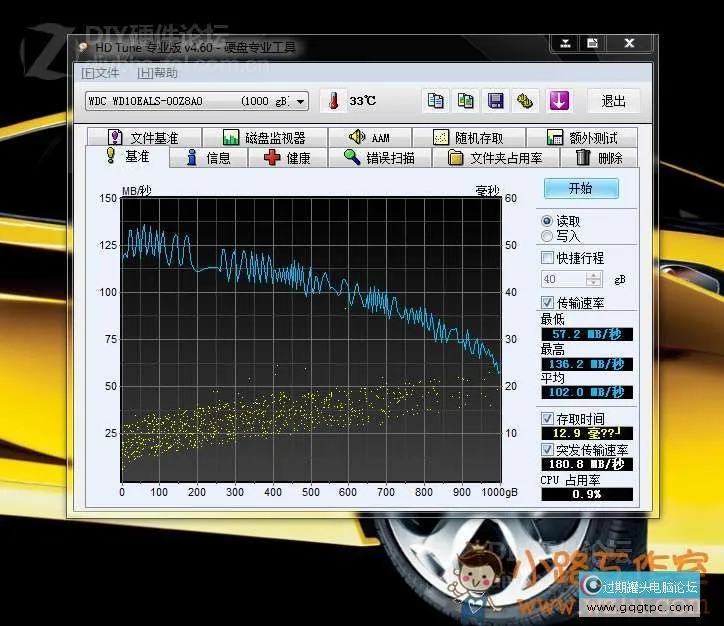Enable the 快捷行程 checkbox
Screen dimensions: 724x626
pyautogui.click(x=547, y=258)
